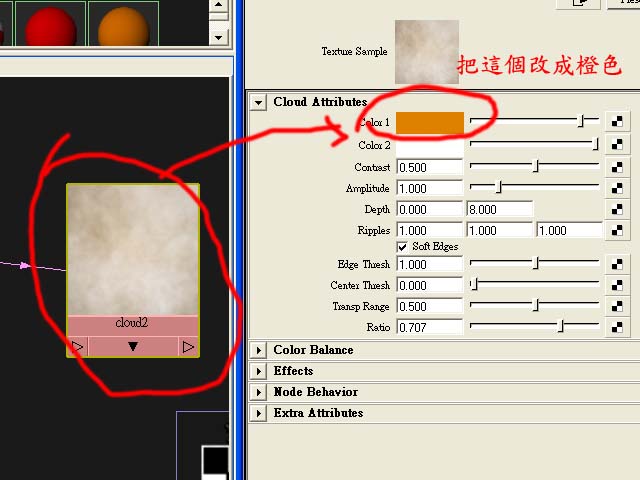
Task: Click the map button beside Depth
Action: 617,209
